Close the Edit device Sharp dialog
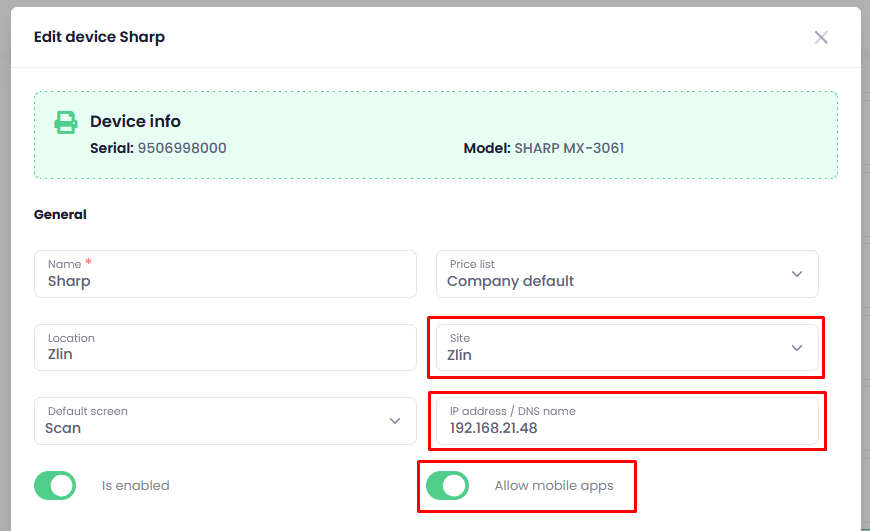 point(821,37)
